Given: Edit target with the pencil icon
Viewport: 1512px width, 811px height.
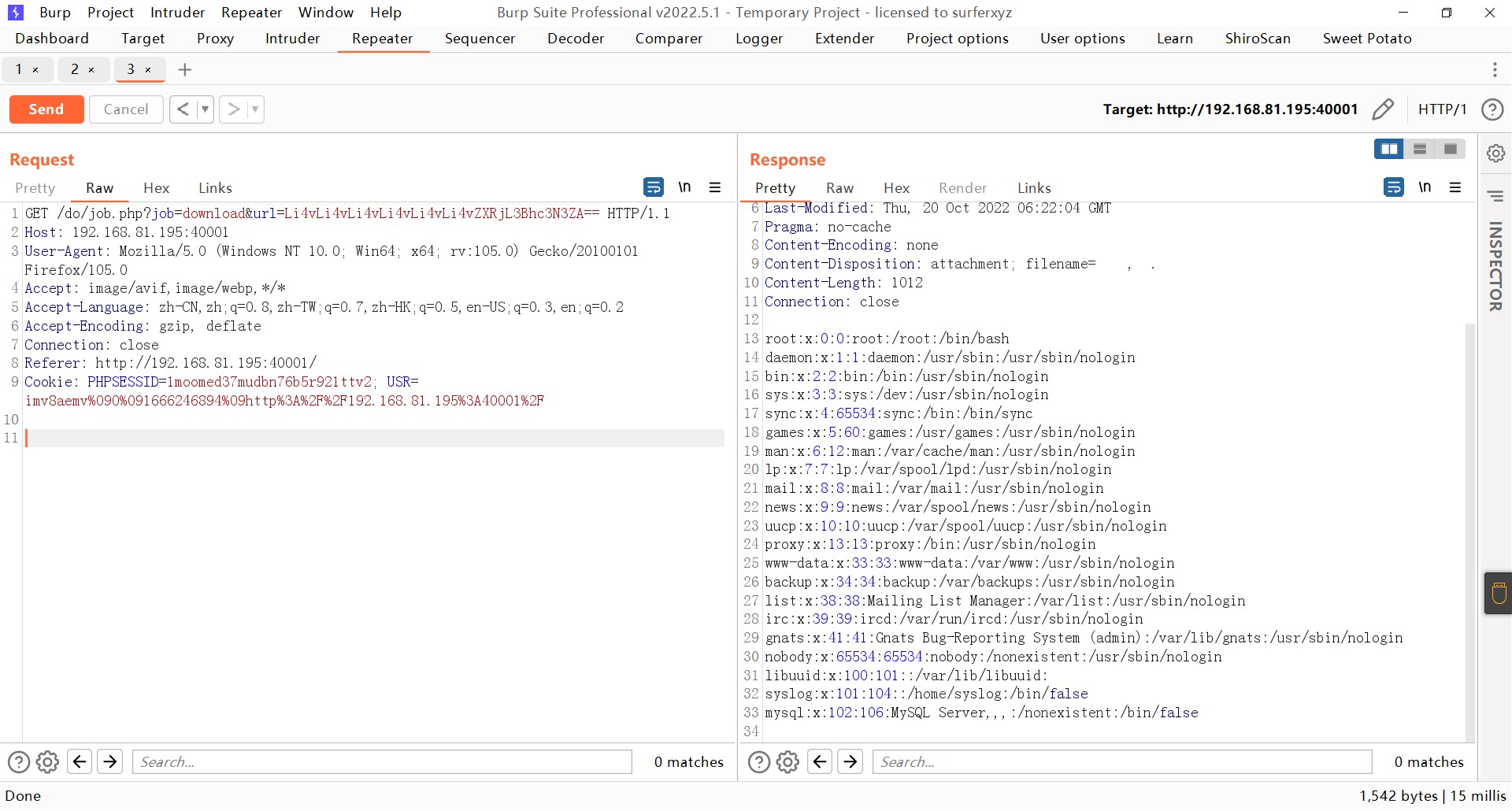Looking at the screenshot, I should tap(1383, 109).
